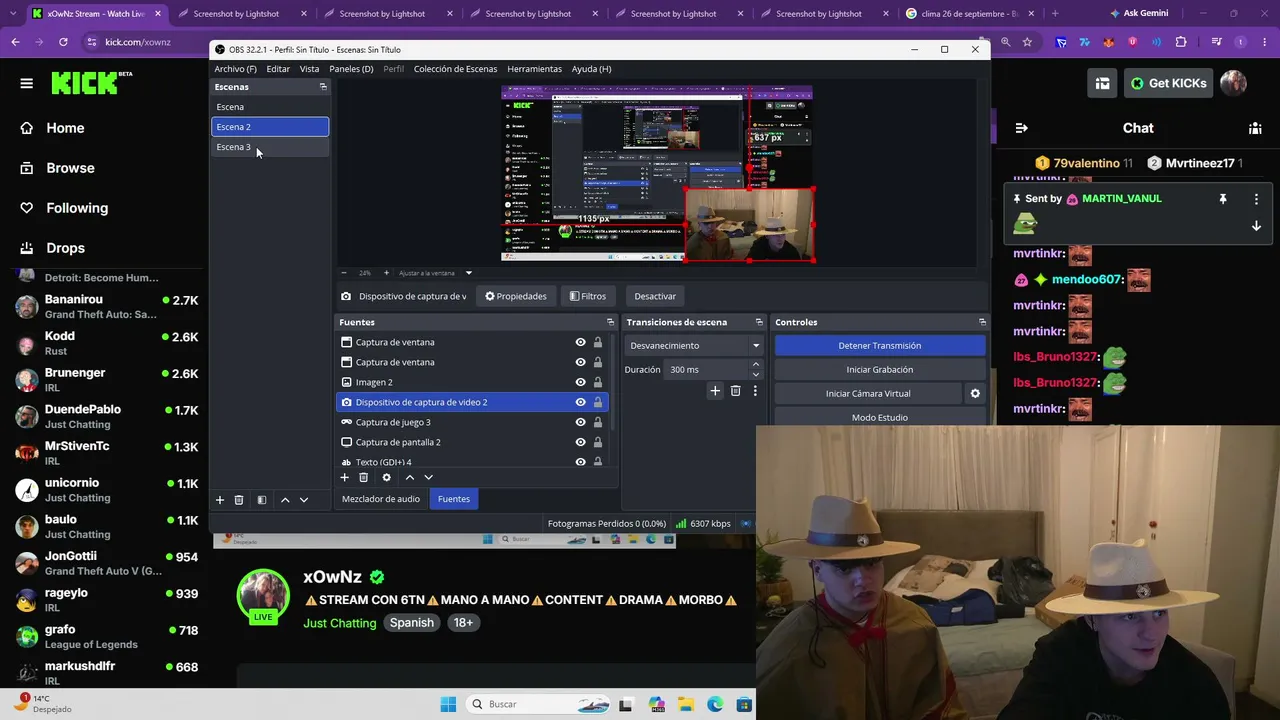Open pinned message three-dot options
Viewport: 1280px width, 720px height.
pyautogui.click(x=1256, y=199)
